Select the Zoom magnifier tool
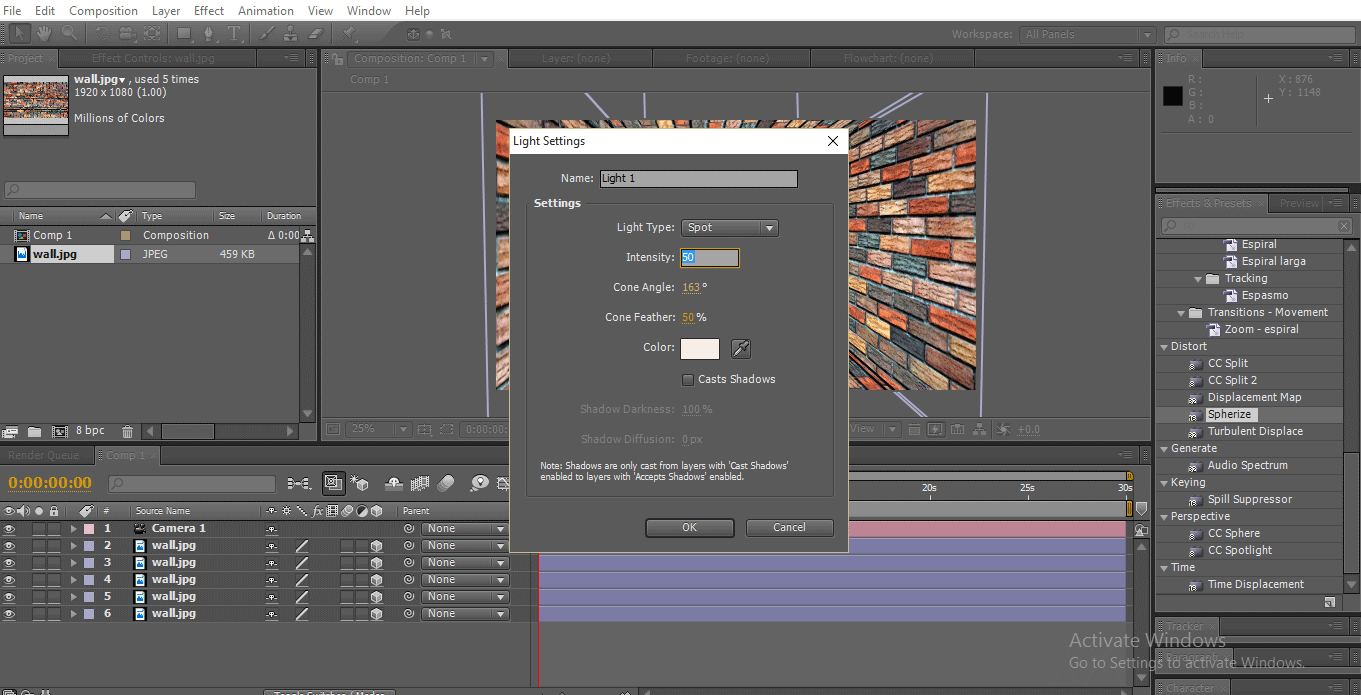This screenshot has height=695, width=1361. click(69, 33)
